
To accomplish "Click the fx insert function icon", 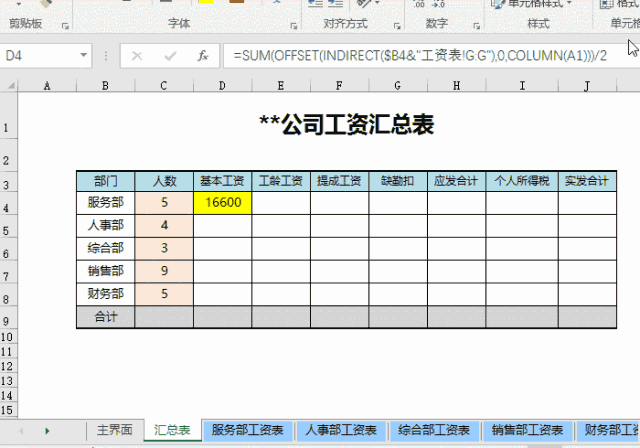I will pyautogui.click(x=203, y=56).
